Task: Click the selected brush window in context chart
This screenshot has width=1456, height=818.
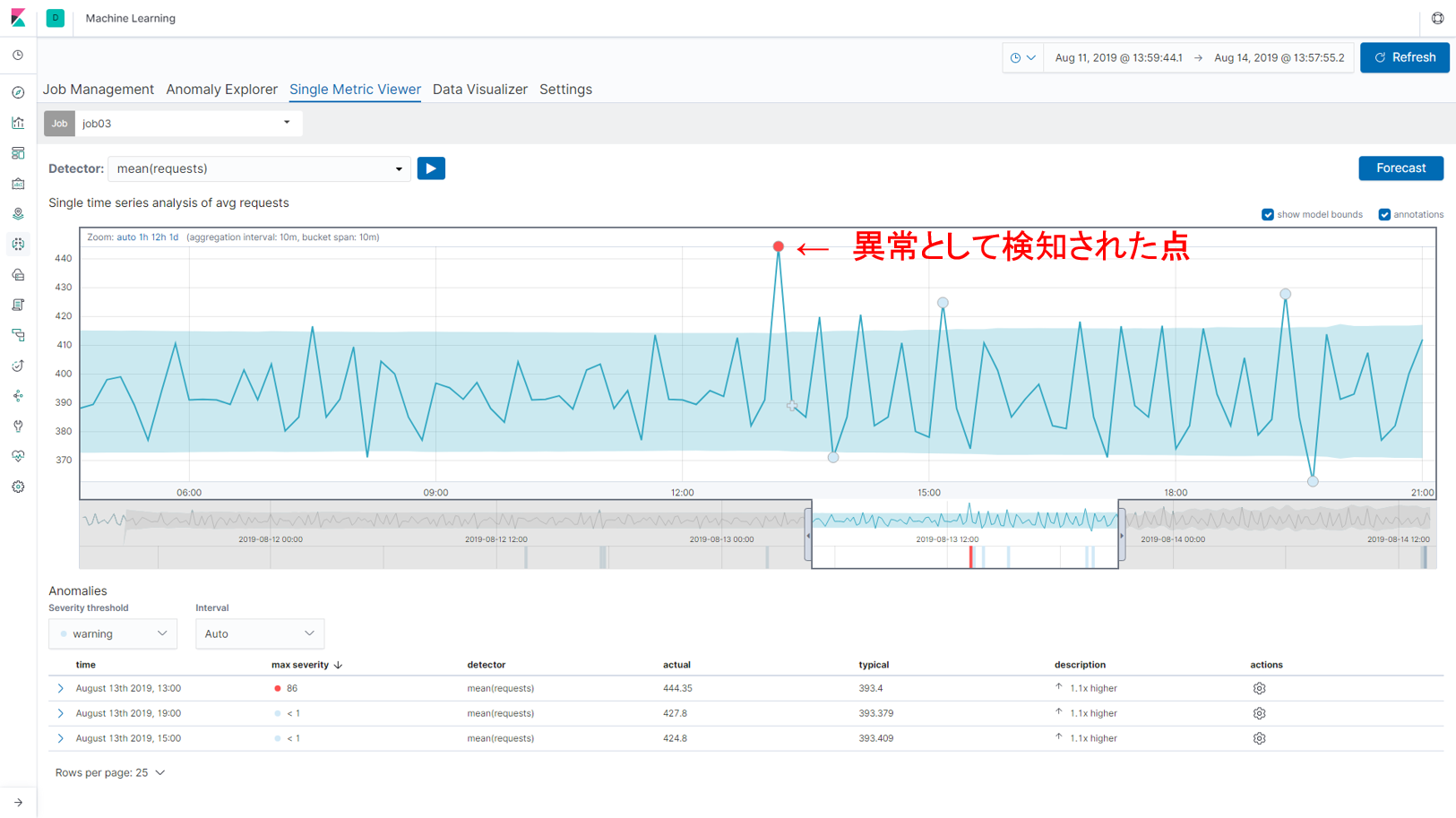Action: 965,534
